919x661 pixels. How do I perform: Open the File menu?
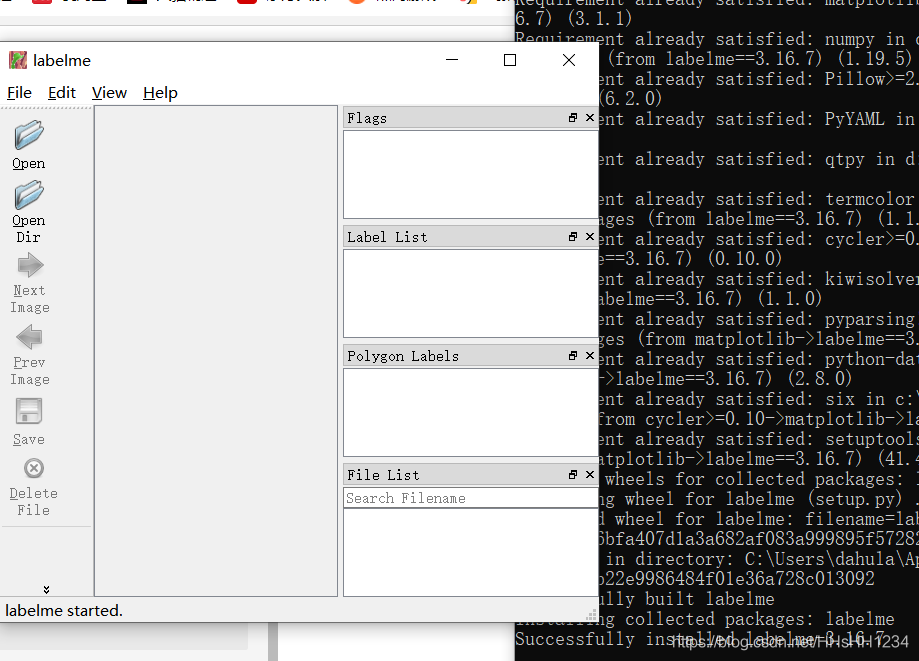19,93
